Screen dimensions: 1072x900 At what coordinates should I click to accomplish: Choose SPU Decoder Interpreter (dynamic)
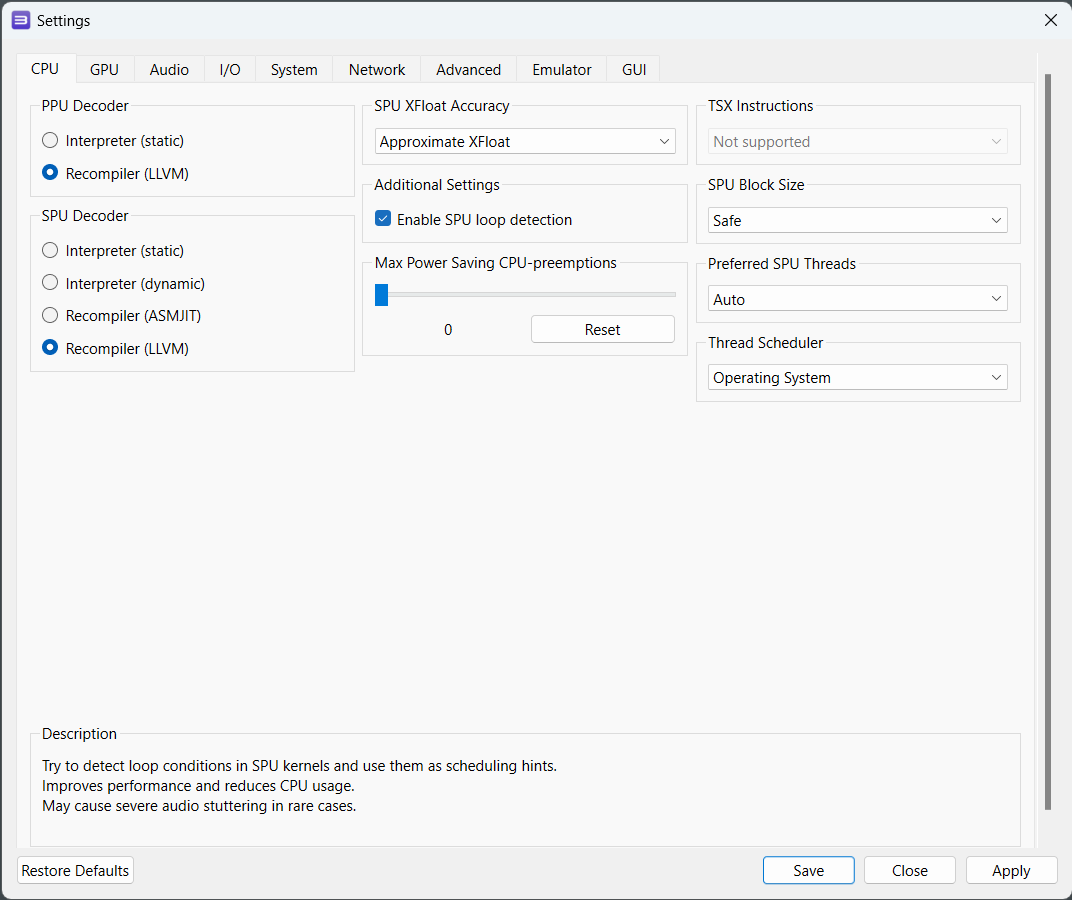coord(123,284)
